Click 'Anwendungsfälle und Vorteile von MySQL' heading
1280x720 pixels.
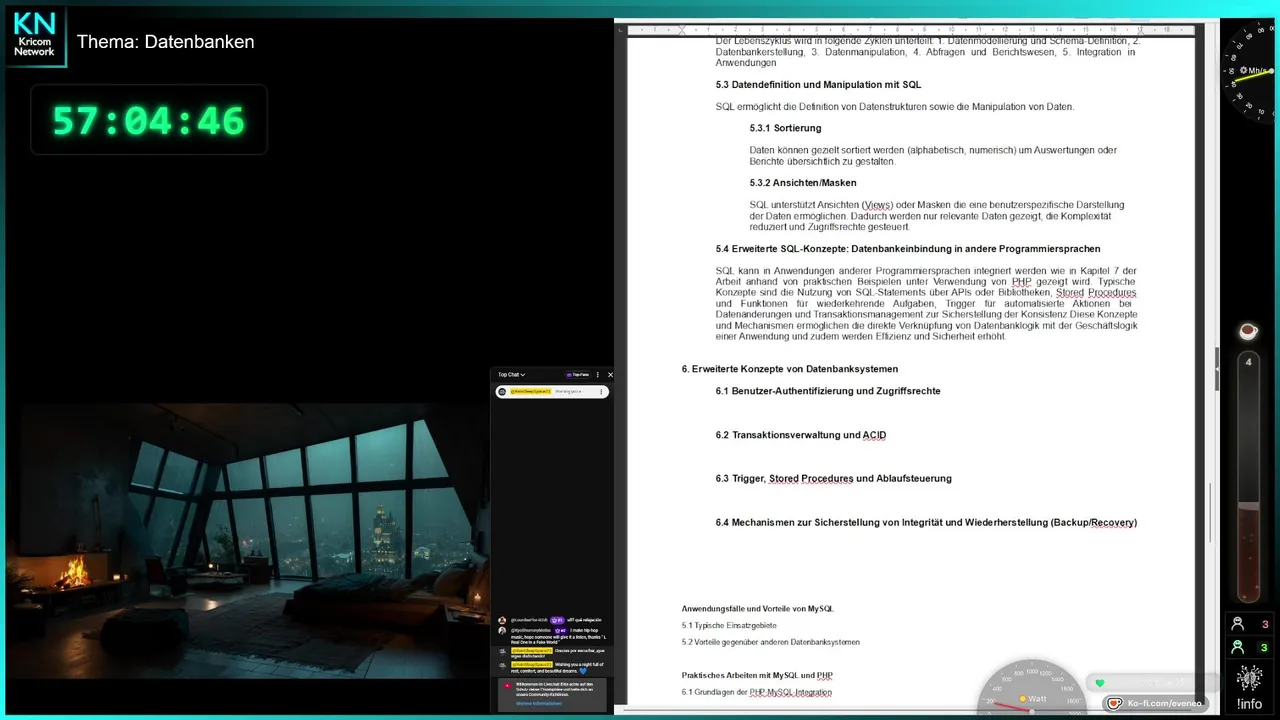758,608
